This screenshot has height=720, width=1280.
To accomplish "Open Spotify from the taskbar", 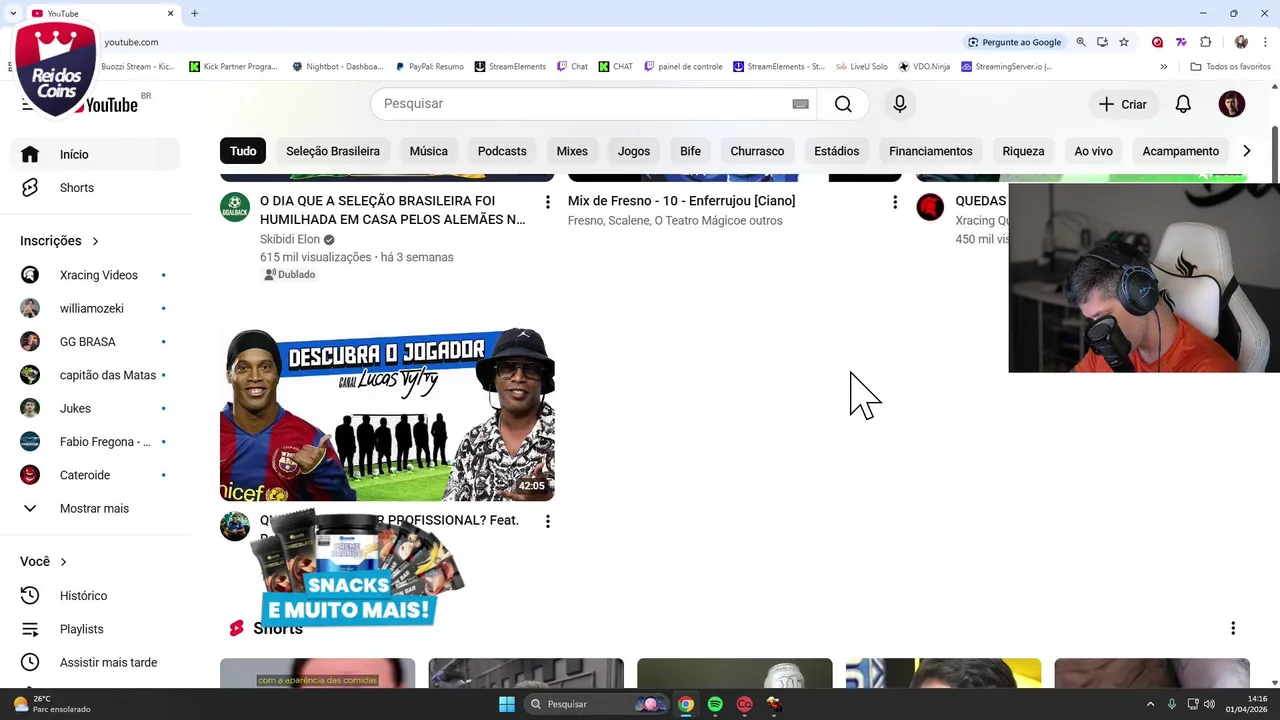I will click(x=715, y=704).
